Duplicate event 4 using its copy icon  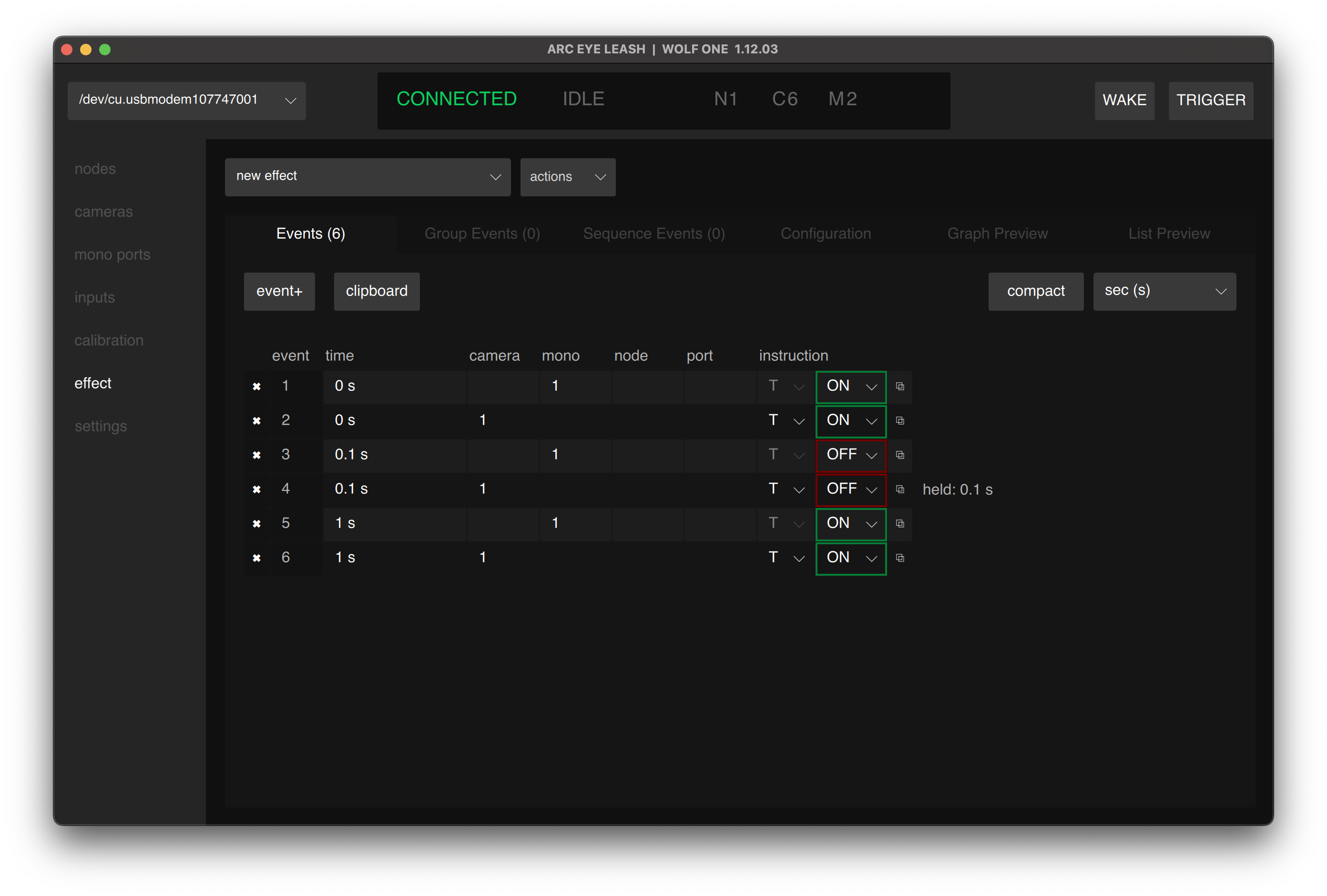[x=900, y=489]
